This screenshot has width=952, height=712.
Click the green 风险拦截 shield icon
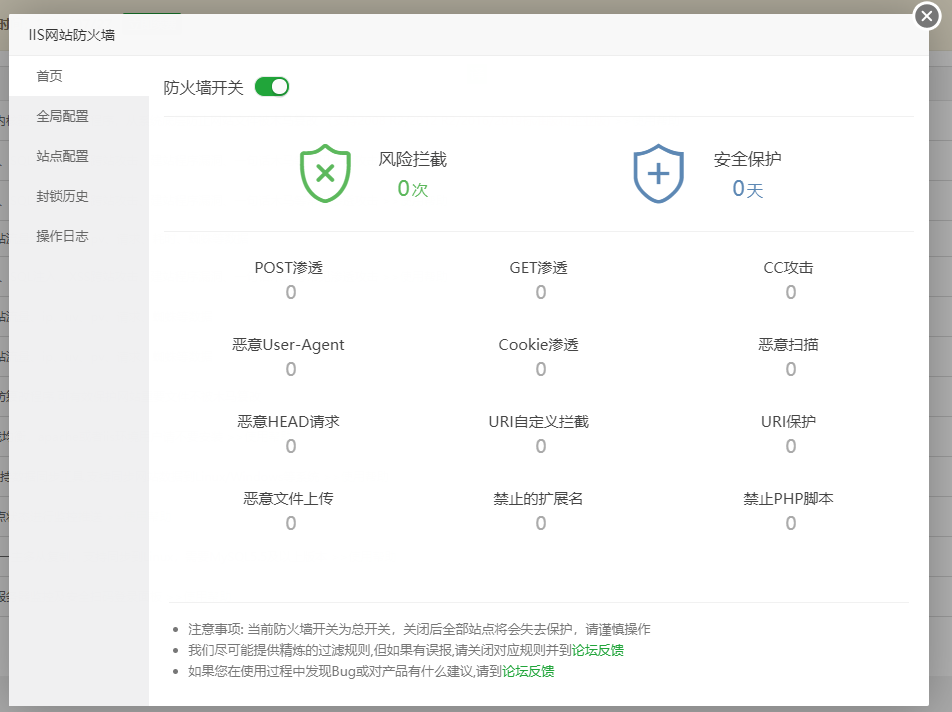(324, 172)
